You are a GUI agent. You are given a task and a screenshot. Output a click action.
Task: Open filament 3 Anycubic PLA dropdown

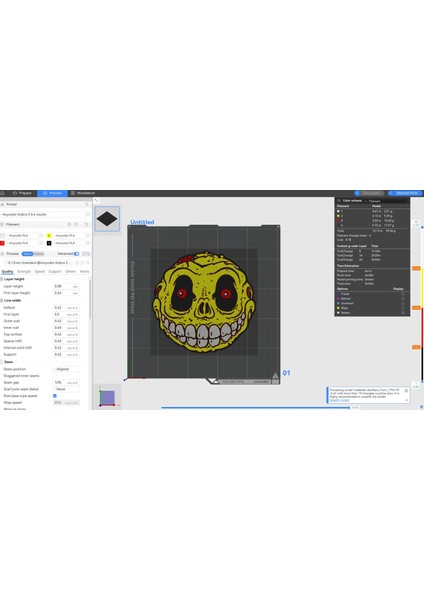(x=22, y=243)
